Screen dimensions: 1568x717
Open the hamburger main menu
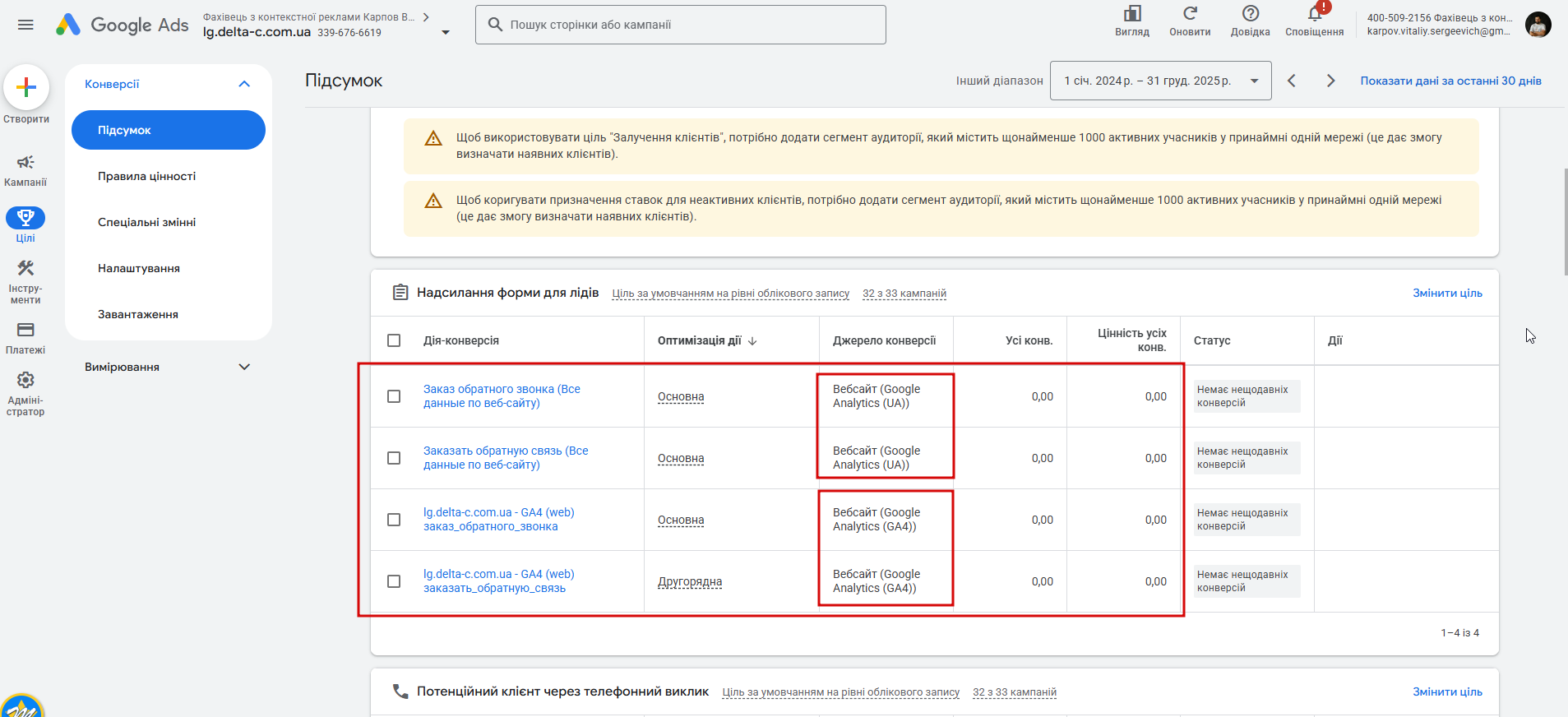(25, 25)
